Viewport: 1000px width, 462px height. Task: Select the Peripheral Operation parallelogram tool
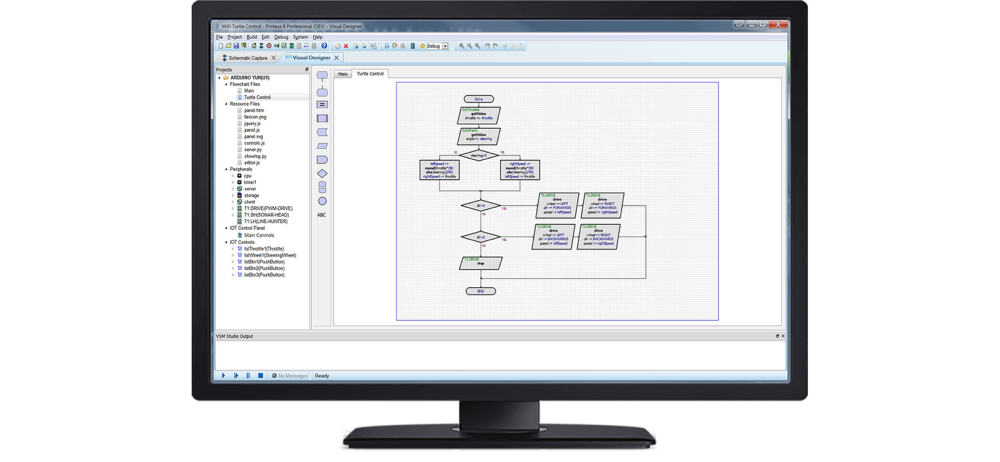click(x=322, y=145)
